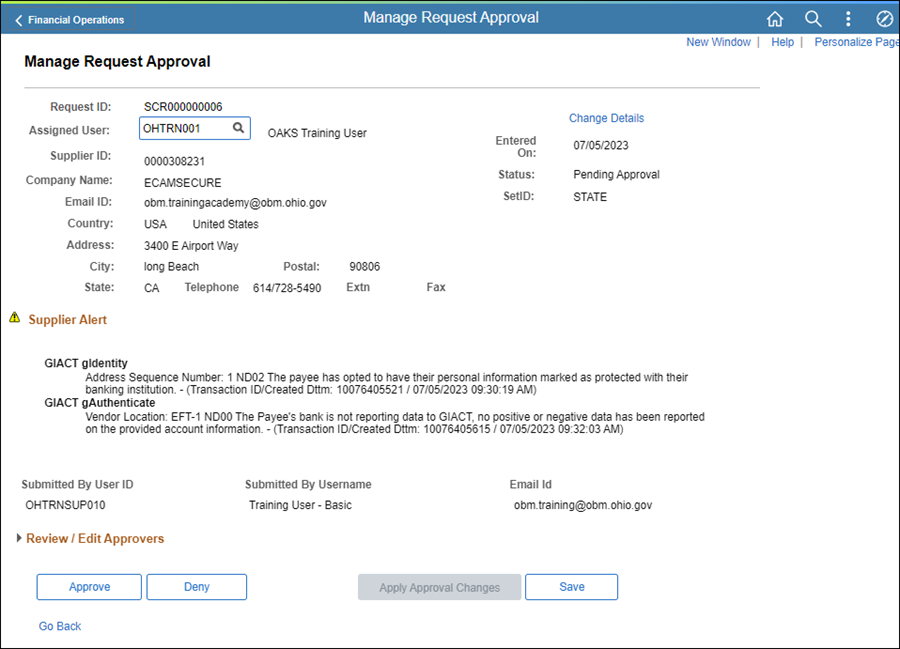The image size is (900, 649).
Task: Click the Go Back link
Action: [x=60, y=626]
